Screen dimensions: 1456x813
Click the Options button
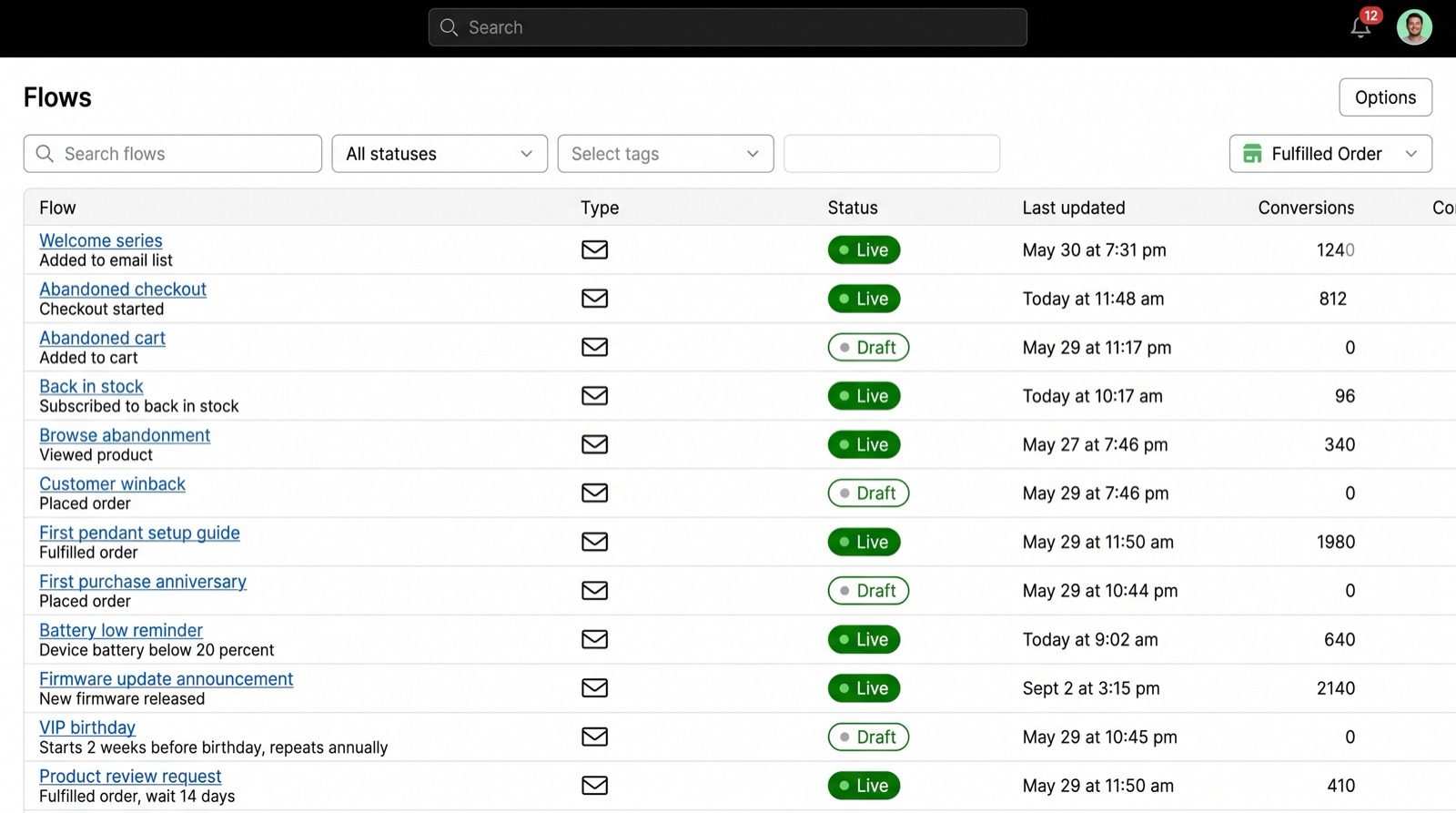[1385, 97]
